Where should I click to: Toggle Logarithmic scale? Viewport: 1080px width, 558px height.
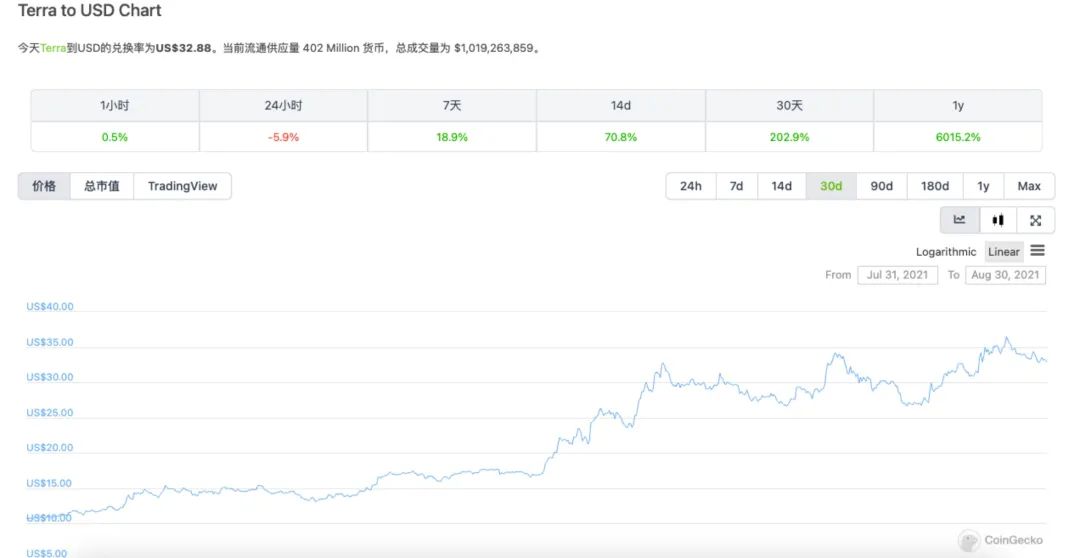(x=946, y=252)
